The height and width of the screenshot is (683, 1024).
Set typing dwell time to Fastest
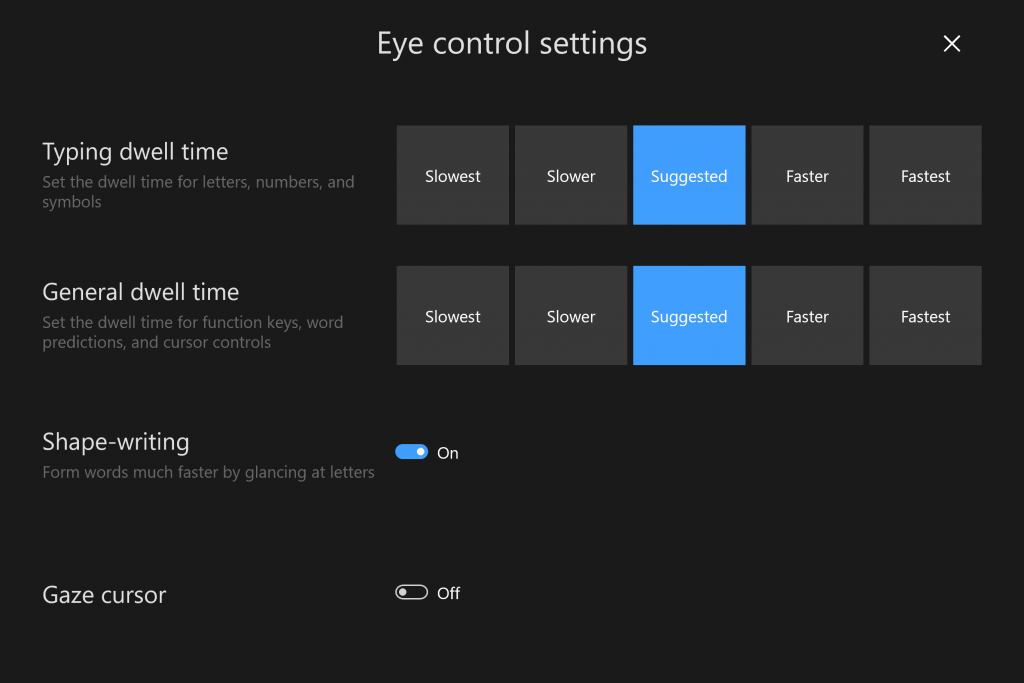tap(924, 175)
